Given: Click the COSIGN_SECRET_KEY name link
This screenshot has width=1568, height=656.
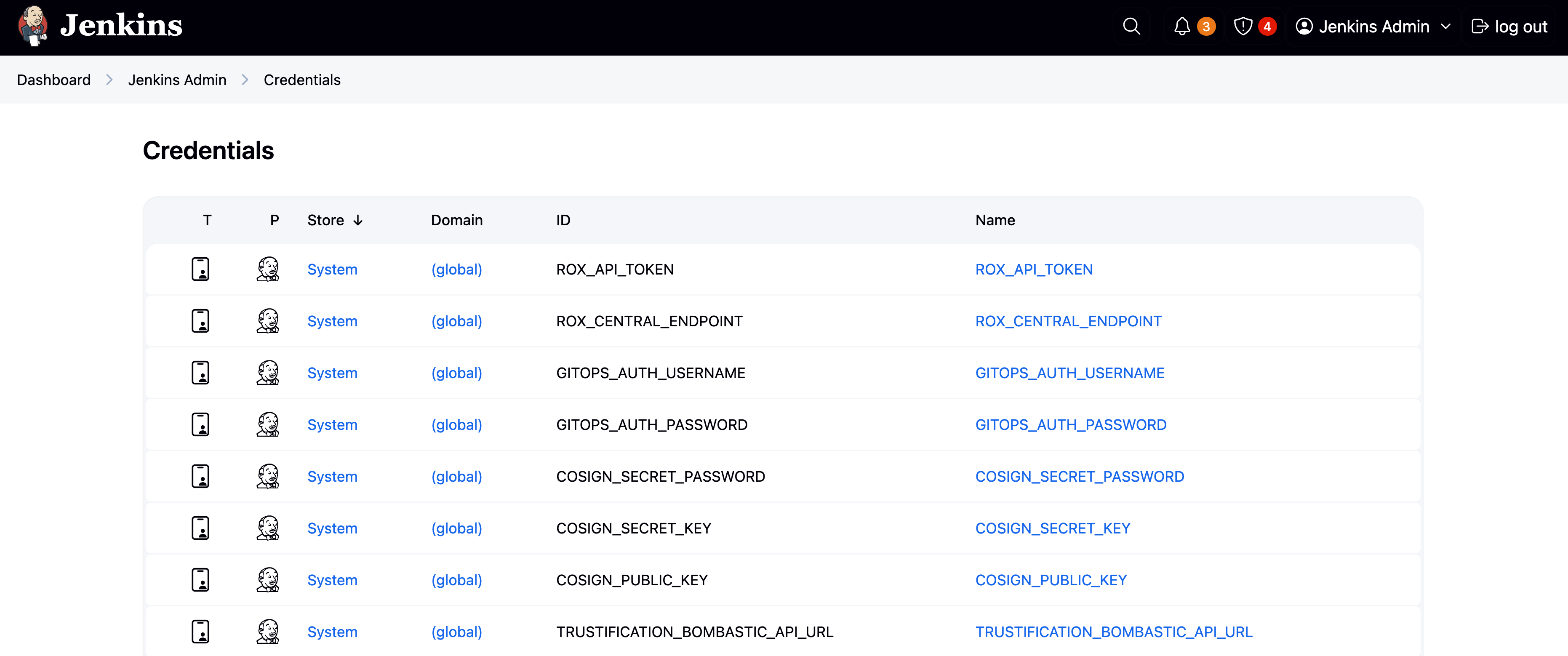Looking at the screenshot, I should pyautogui.click(x=1053, y=528).
